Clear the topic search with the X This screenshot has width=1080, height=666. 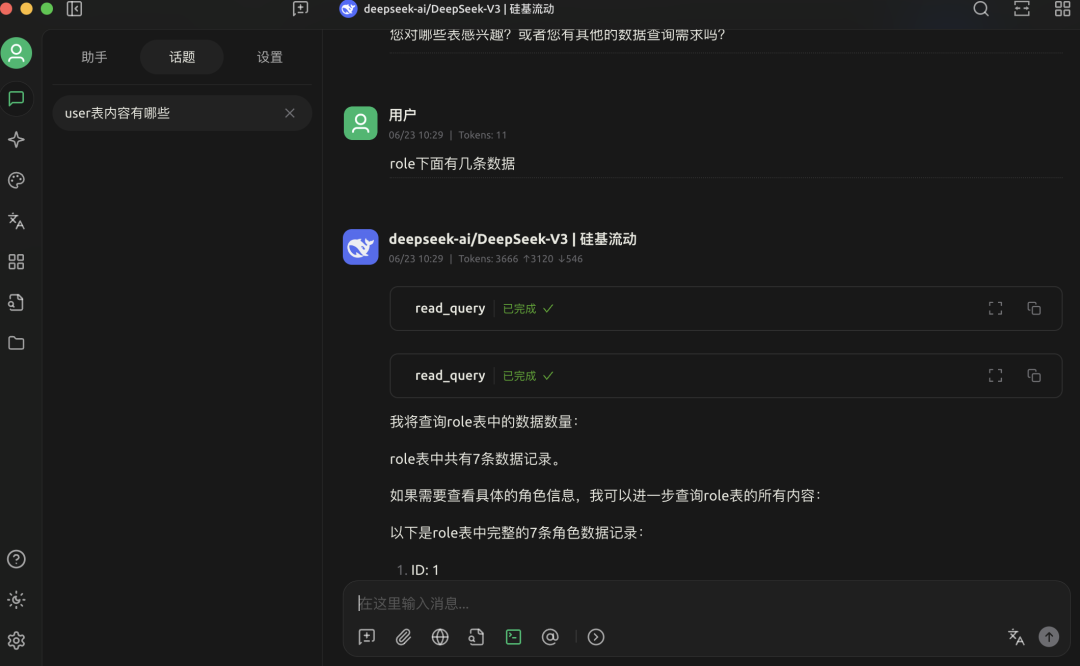pos(289,112)
